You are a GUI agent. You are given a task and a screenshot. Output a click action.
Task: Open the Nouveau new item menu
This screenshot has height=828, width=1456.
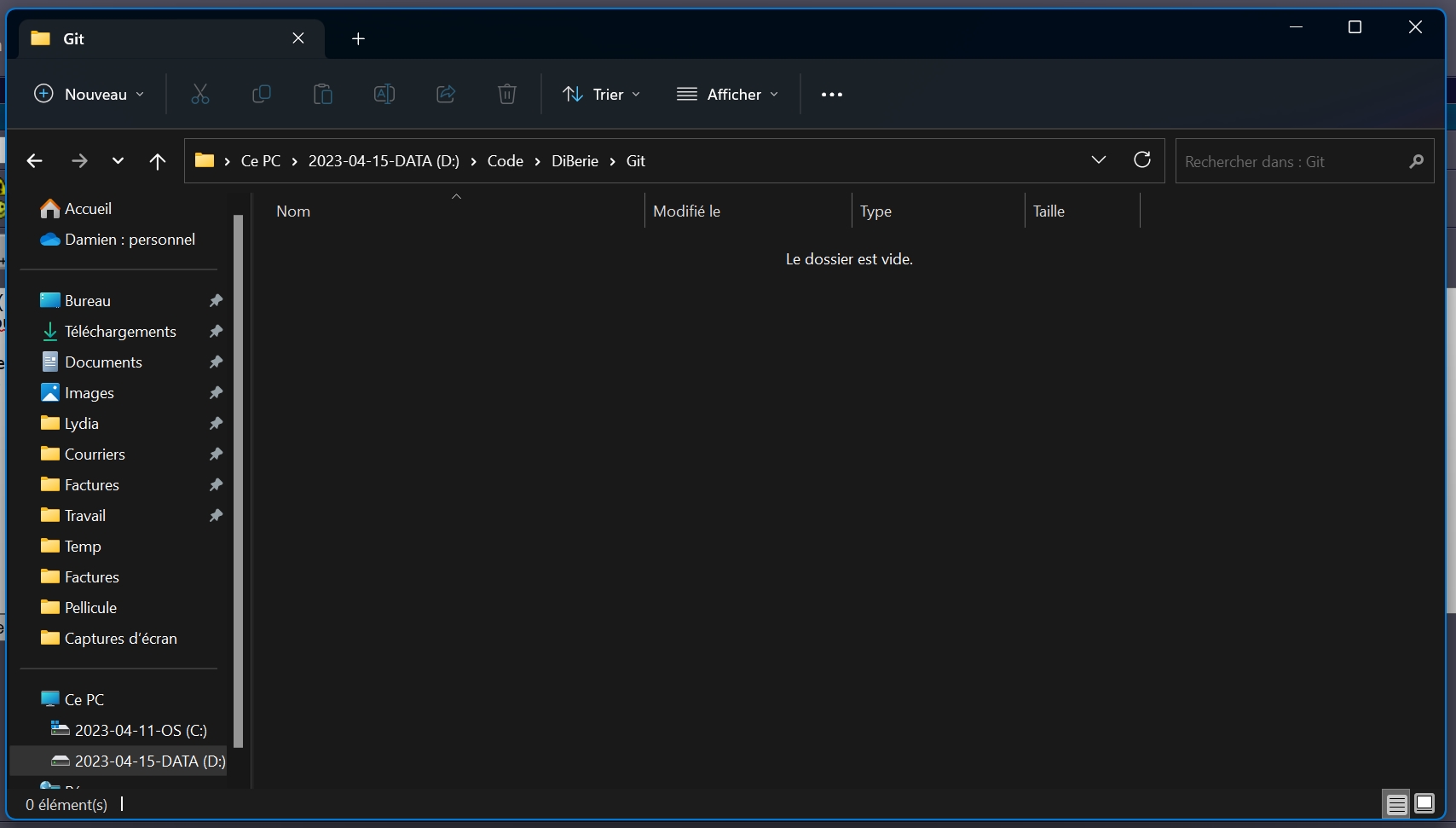[89, 94]
